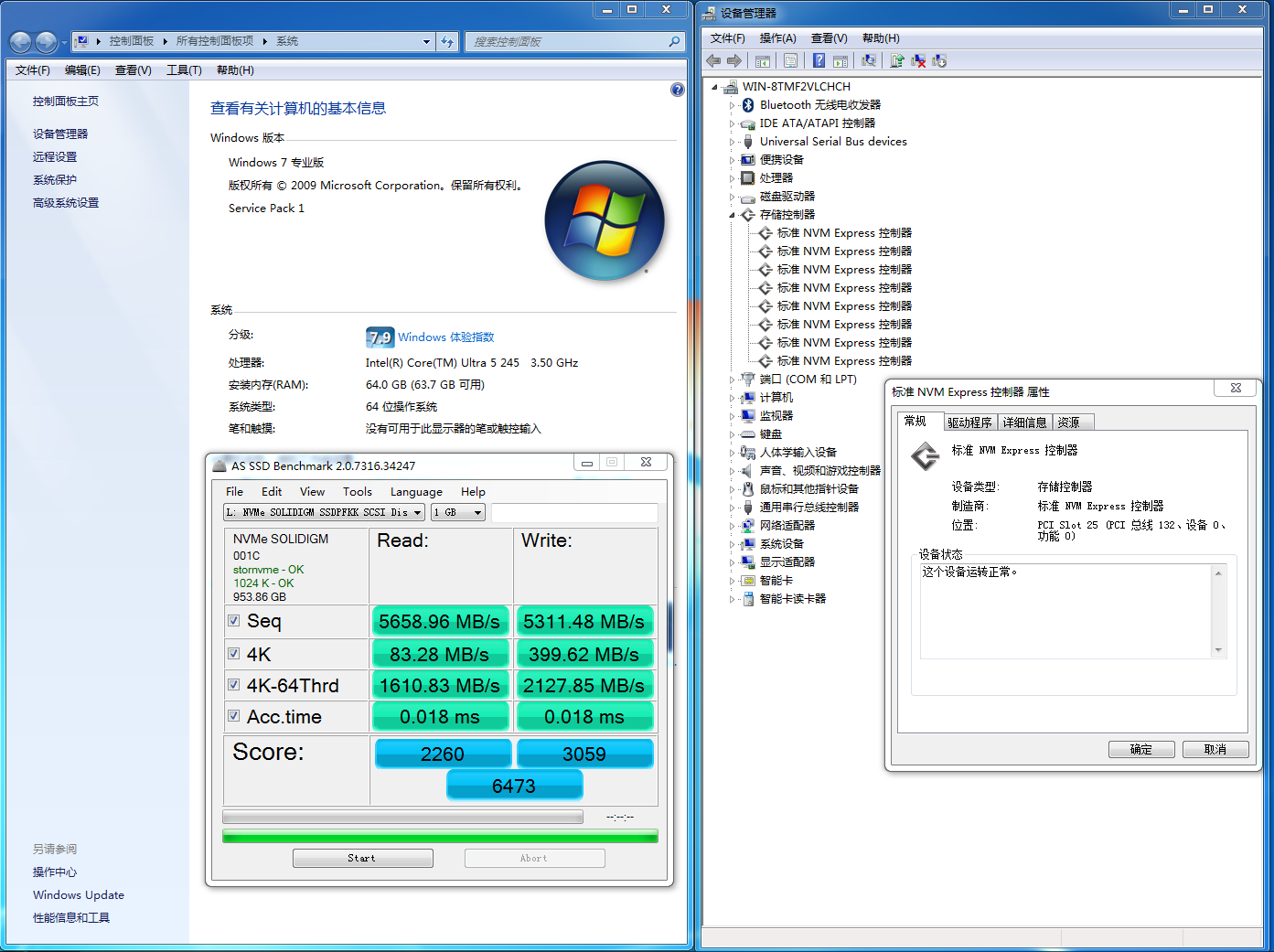Click the back button in Control Panel window
The width and height of the screenshot is (1274, 952).
(x=20, y=42)
